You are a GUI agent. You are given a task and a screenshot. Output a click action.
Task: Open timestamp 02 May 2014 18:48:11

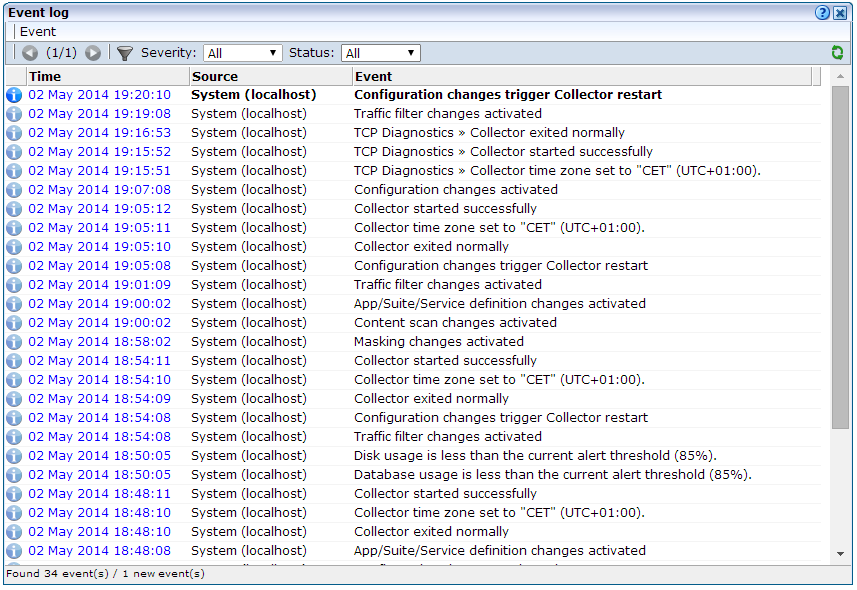coord(99,494)
